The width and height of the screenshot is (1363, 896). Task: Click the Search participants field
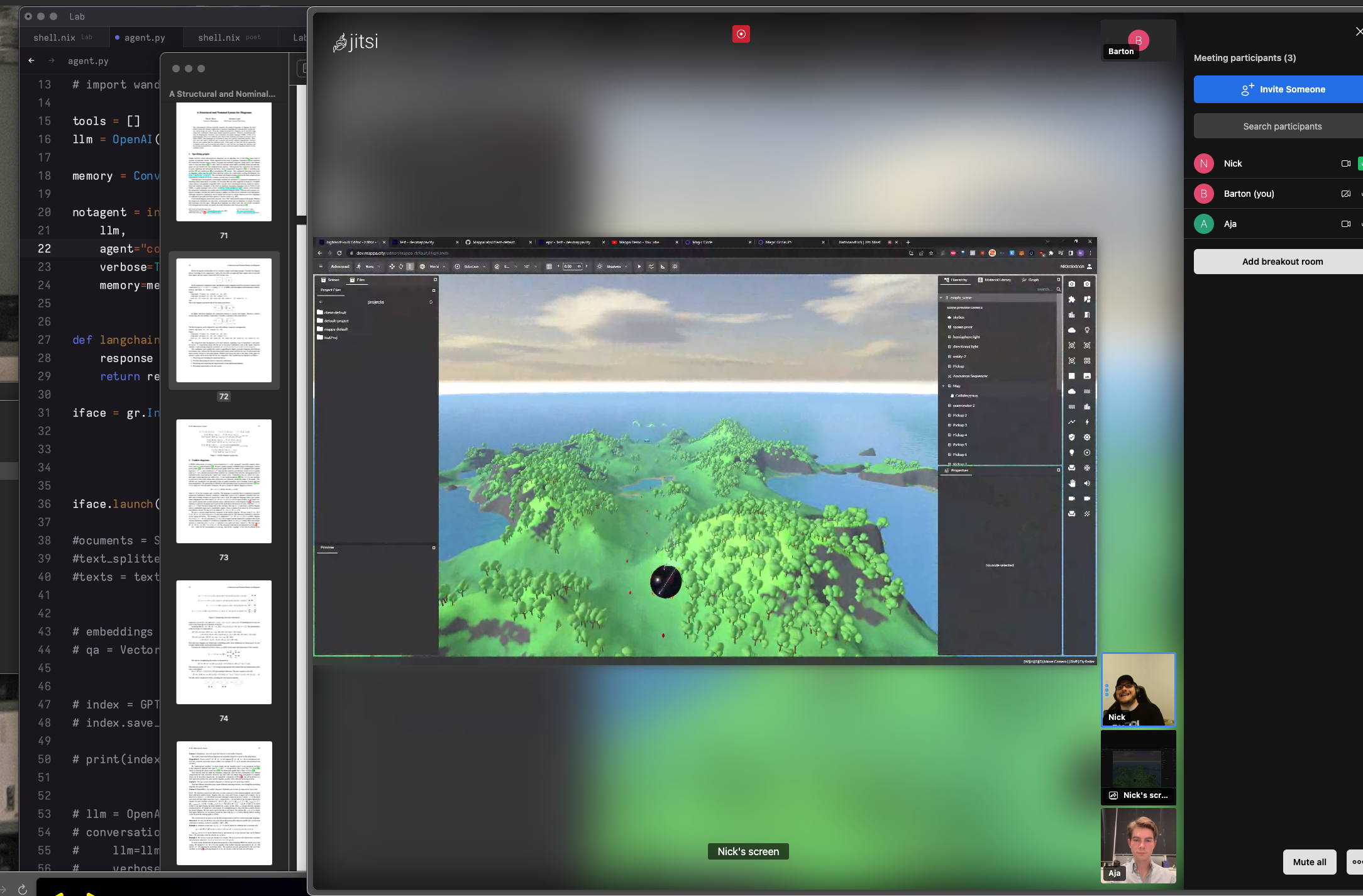coord(1282,126)
